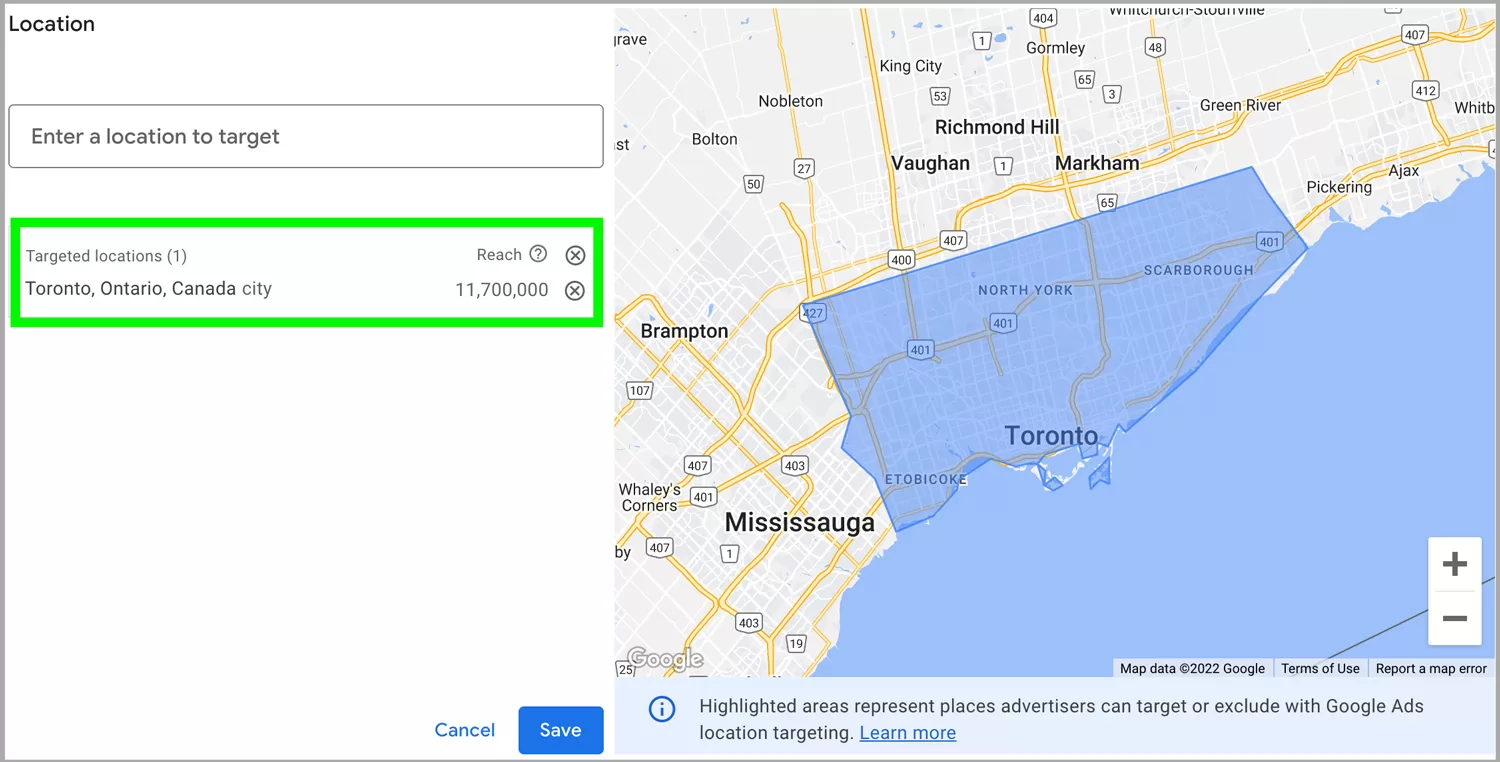Screen dimensions: 1500x762
Task: Click the Scarborough label on the map
Action: (x=1198, y=270)
